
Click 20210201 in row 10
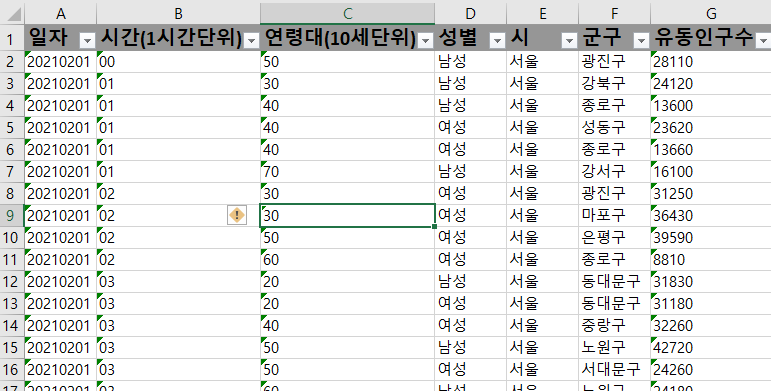coord(60,238)
